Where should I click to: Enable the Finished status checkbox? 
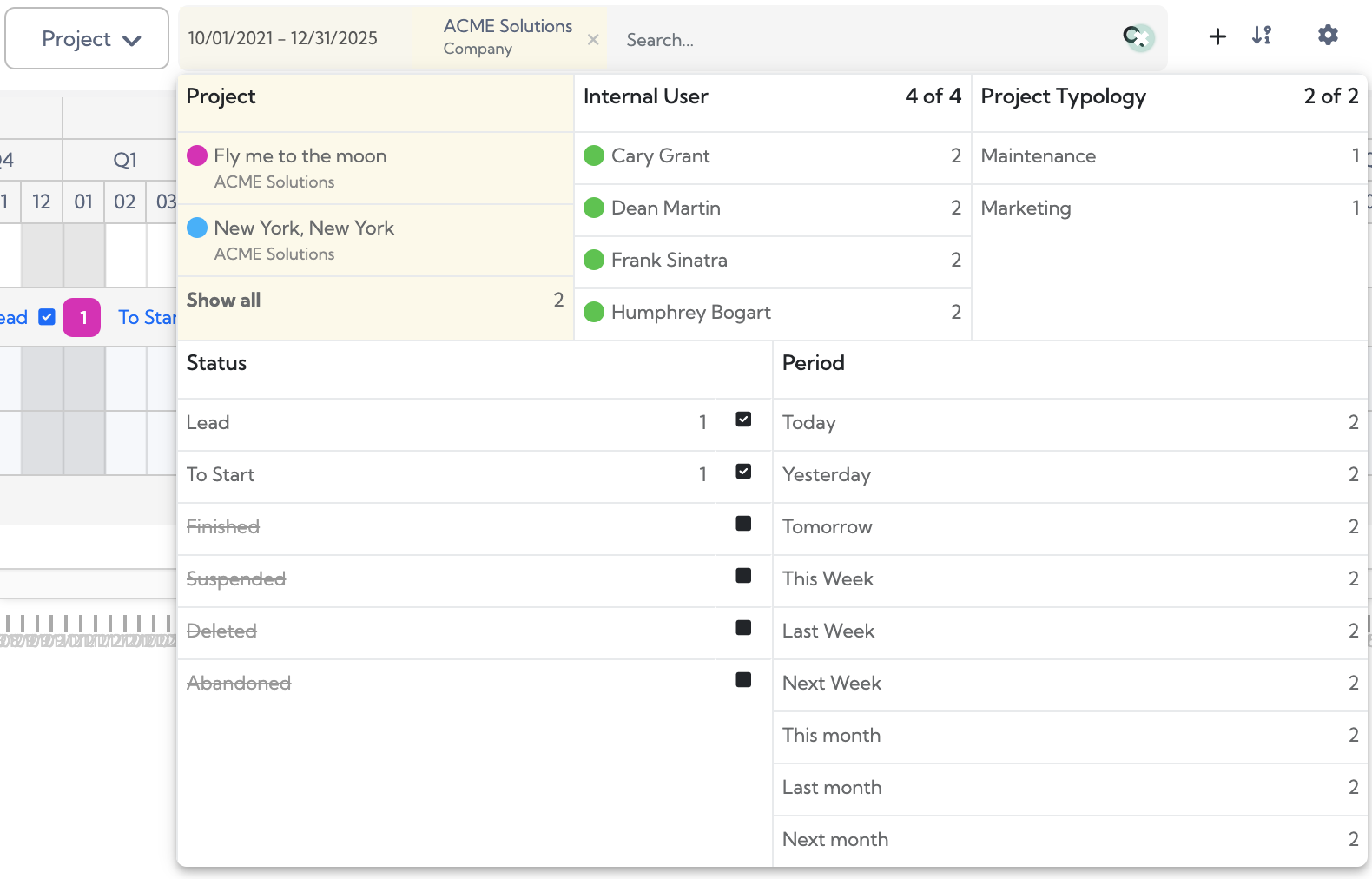743,524
